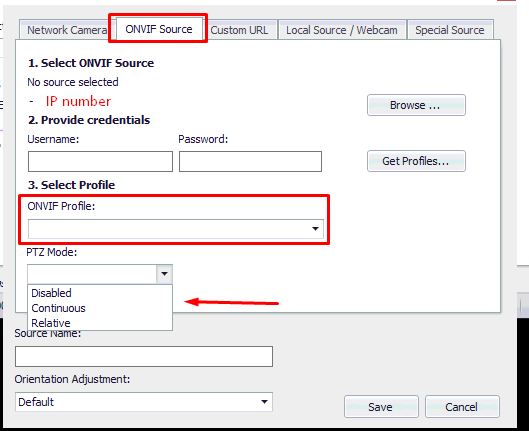Switch to the Network Camera tab
The image size is (529, 431).
coord(67,30)
